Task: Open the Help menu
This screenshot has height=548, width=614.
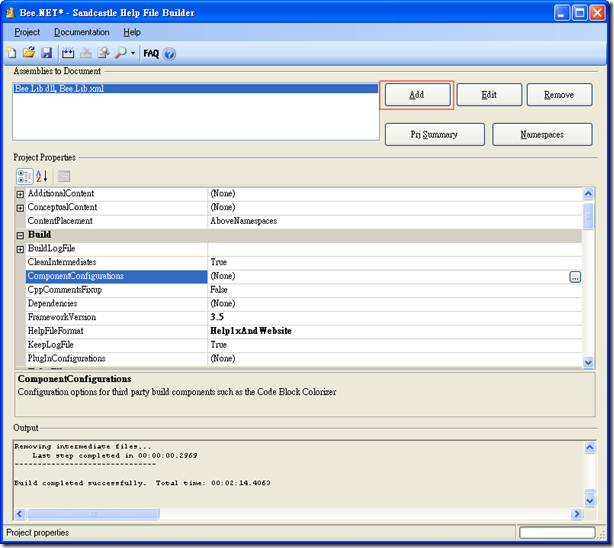Action: pos(132,32)
